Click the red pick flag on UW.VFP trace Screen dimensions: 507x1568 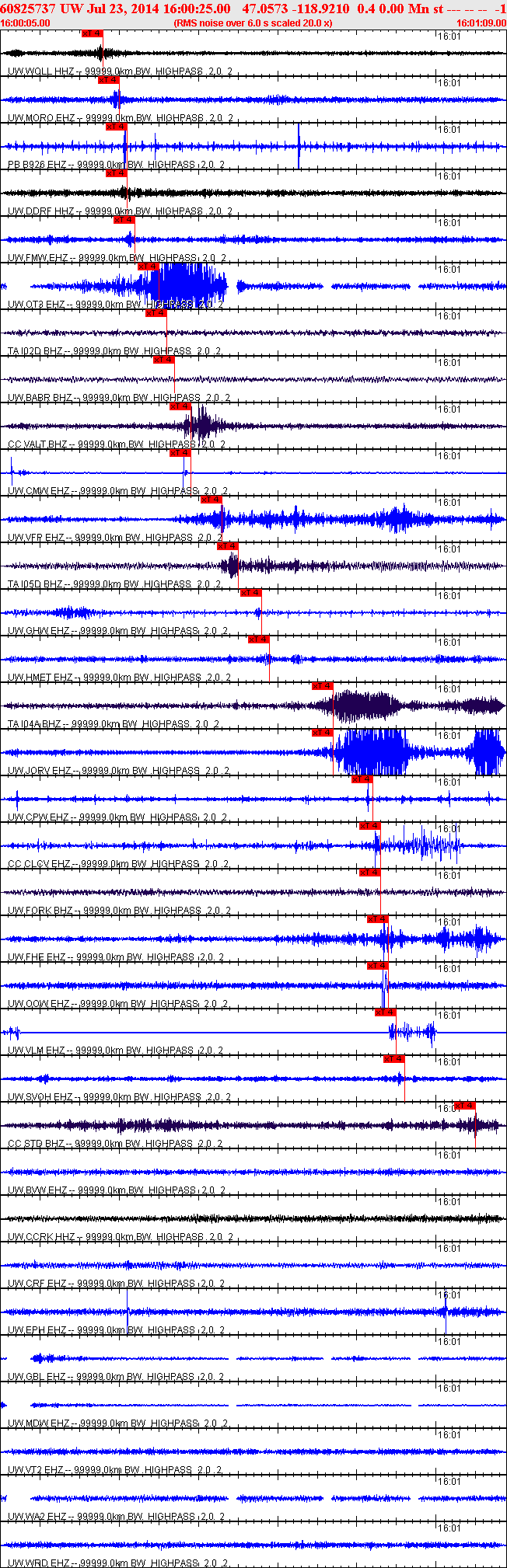[x=211, y=500]
